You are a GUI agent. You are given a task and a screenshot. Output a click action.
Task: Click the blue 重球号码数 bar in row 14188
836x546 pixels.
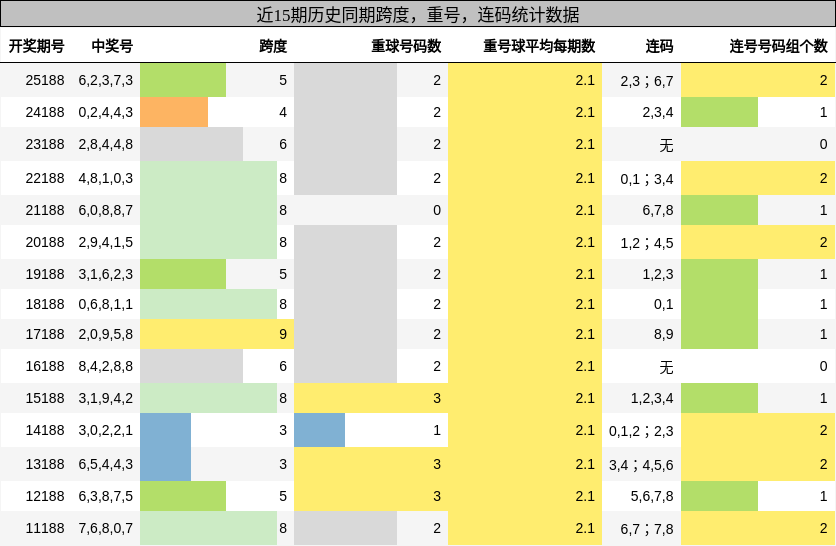[x=319, y=430]
